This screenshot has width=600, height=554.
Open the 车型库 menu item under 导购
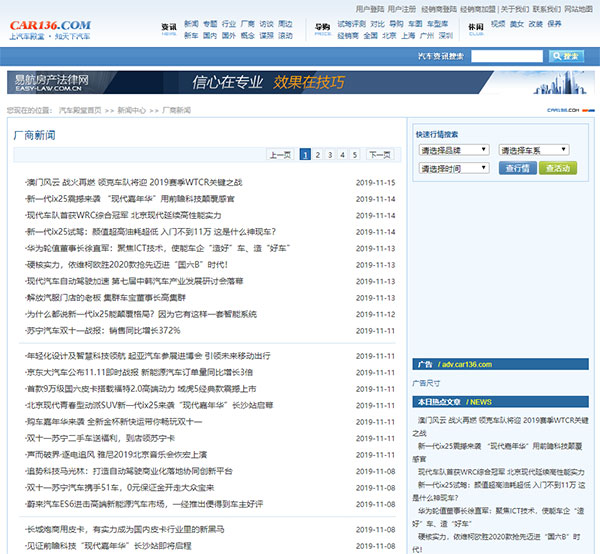[437, 24]
